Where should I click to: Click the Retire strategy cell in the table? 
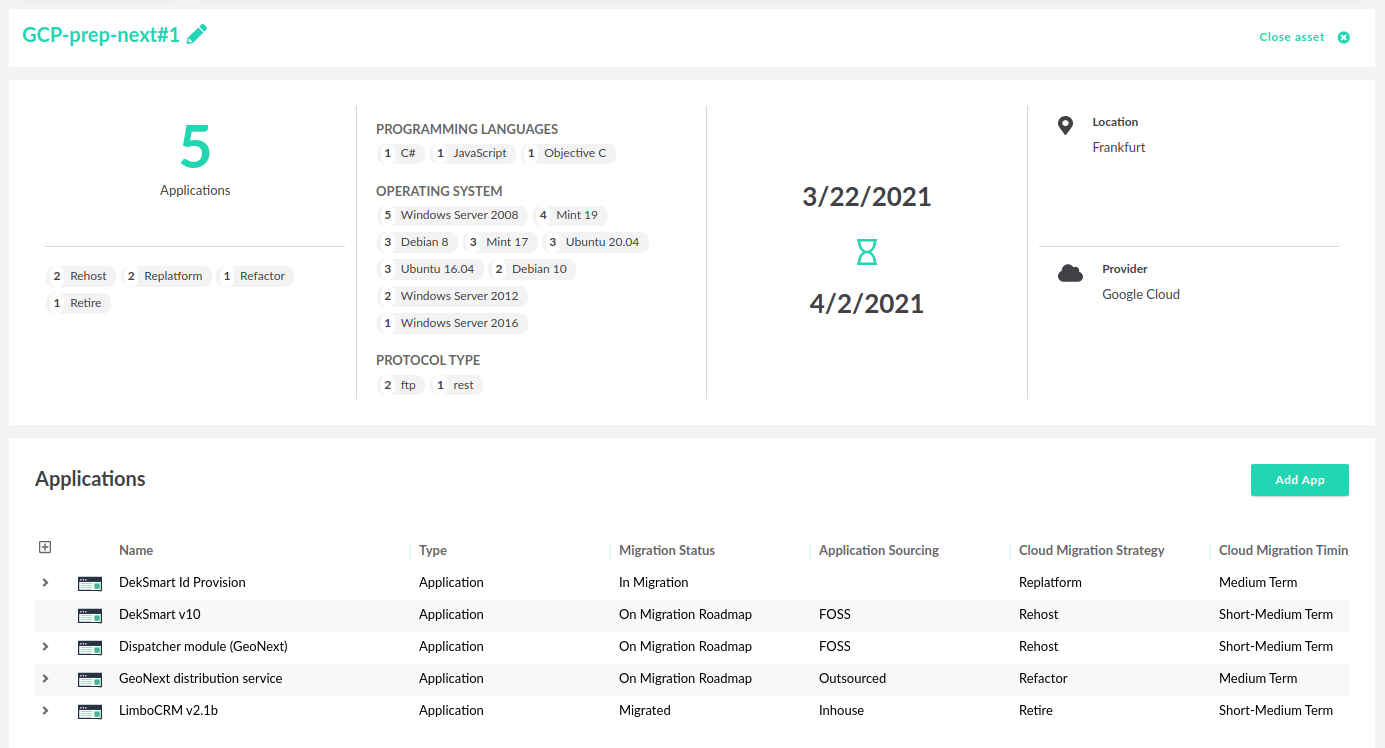click(1036, 710)
